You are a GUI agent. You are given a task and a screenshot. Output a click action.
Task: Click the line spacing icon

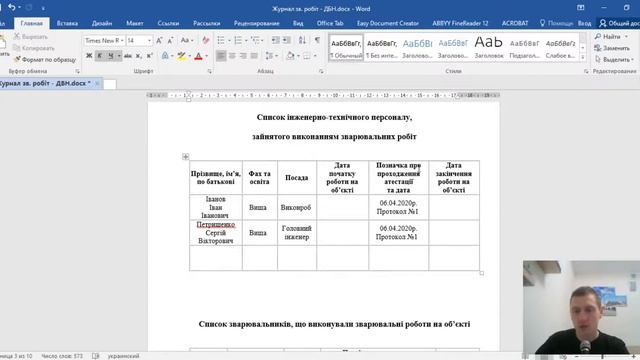269,56
